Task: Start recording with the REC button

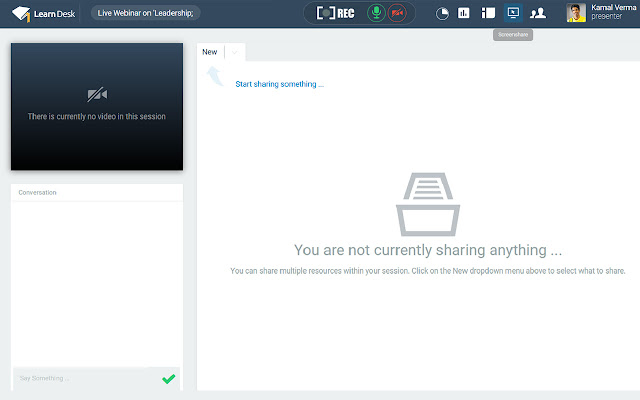Action: pyautogui.click(x=335, y=13)
